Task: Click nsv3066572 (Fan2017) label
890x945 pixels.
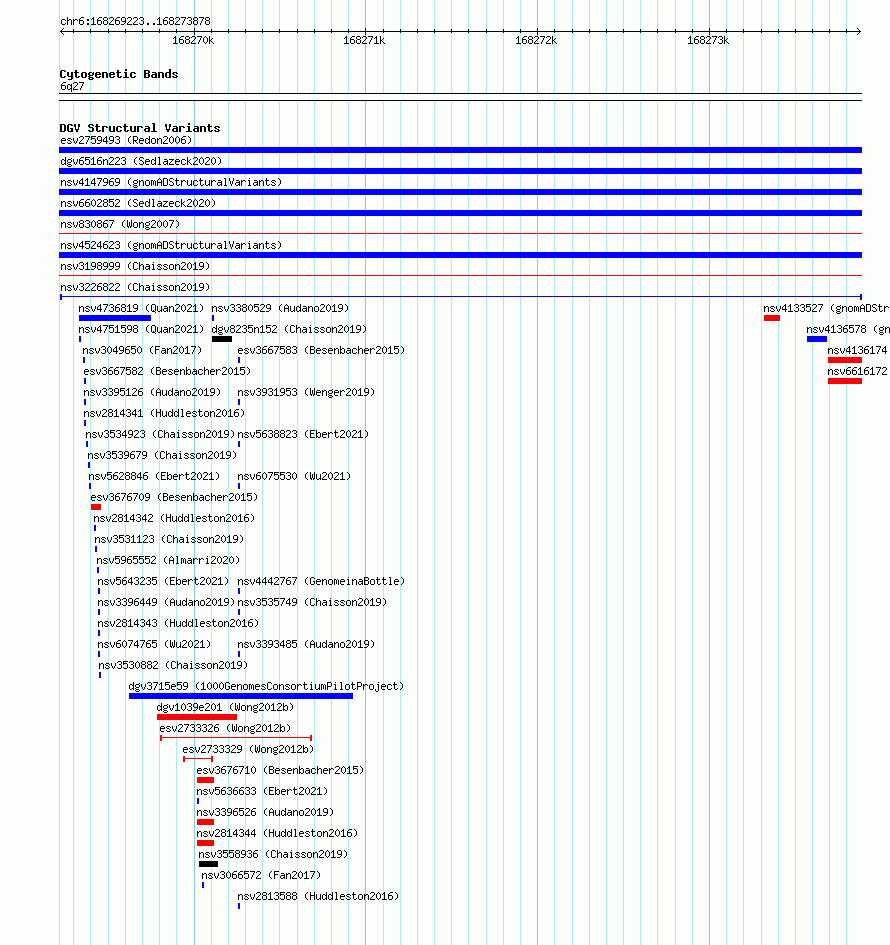Action: tap(261, 876)
